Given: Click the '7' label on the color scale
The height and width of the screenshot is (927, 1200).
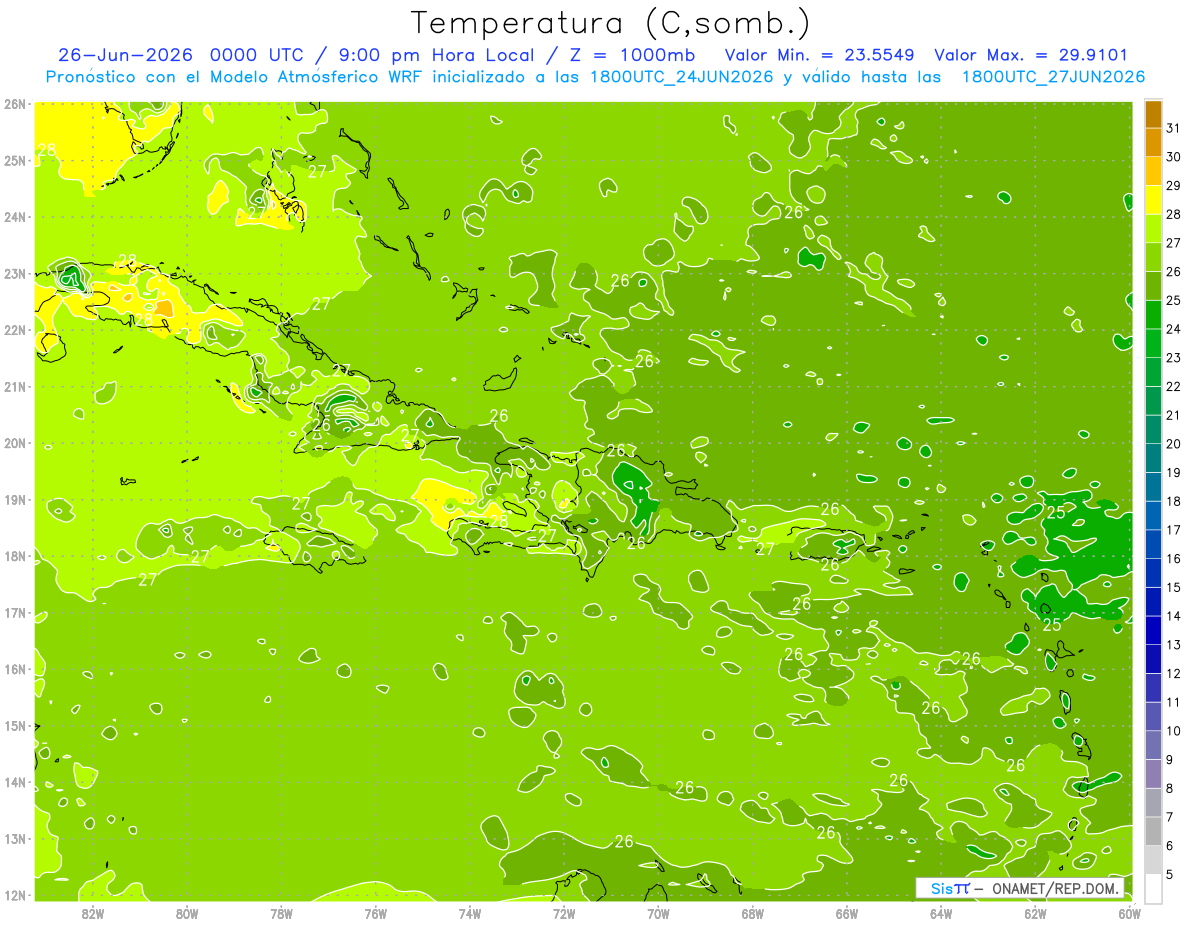Looking at the screenshot, I should point(1169,817).
